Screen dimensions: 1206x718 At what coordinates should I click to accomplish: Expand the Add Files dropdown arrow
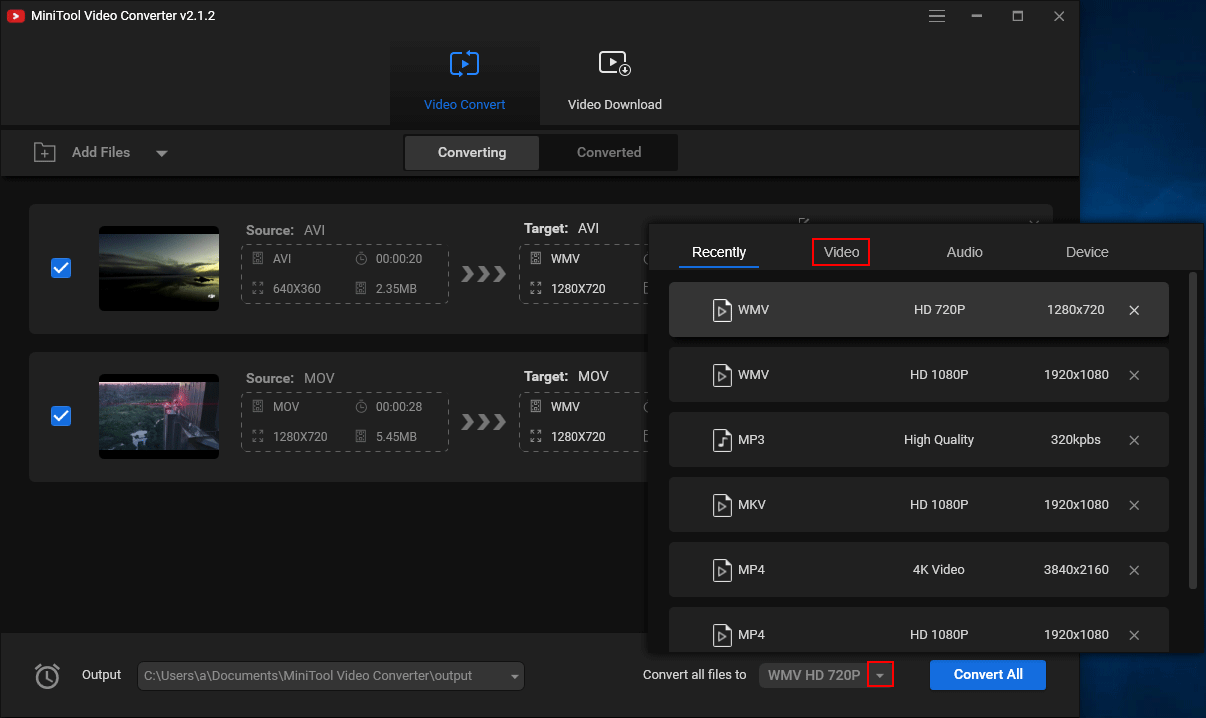coord(161,154)
